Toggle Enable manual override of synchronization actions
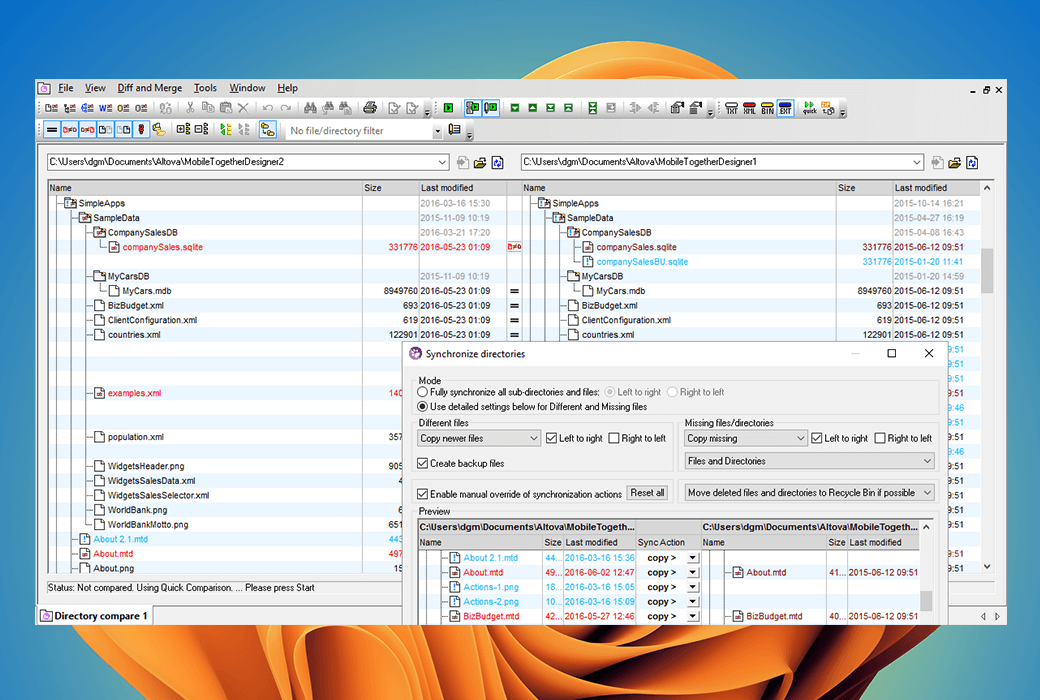Viewport: 1040px width, 700px height. tap(422, 494)
